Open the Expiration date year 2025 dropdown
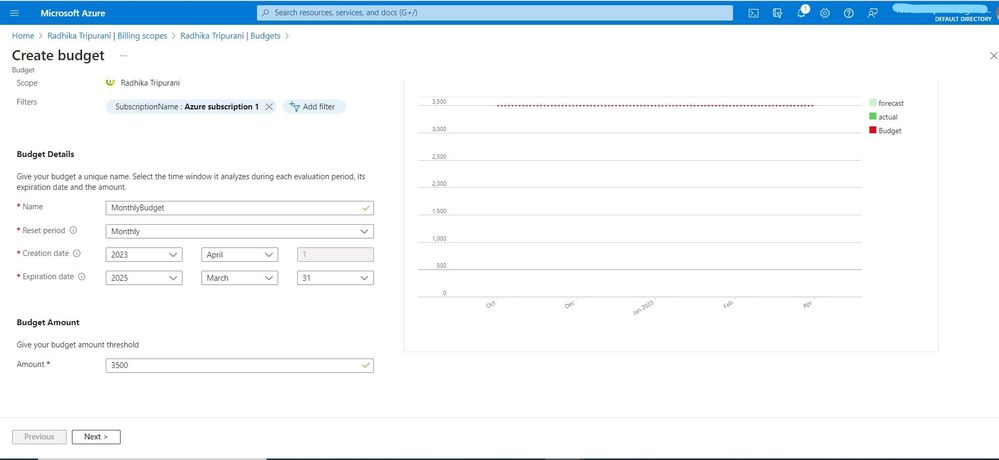The height and width of the screenshot is (460, 999). 144,278
